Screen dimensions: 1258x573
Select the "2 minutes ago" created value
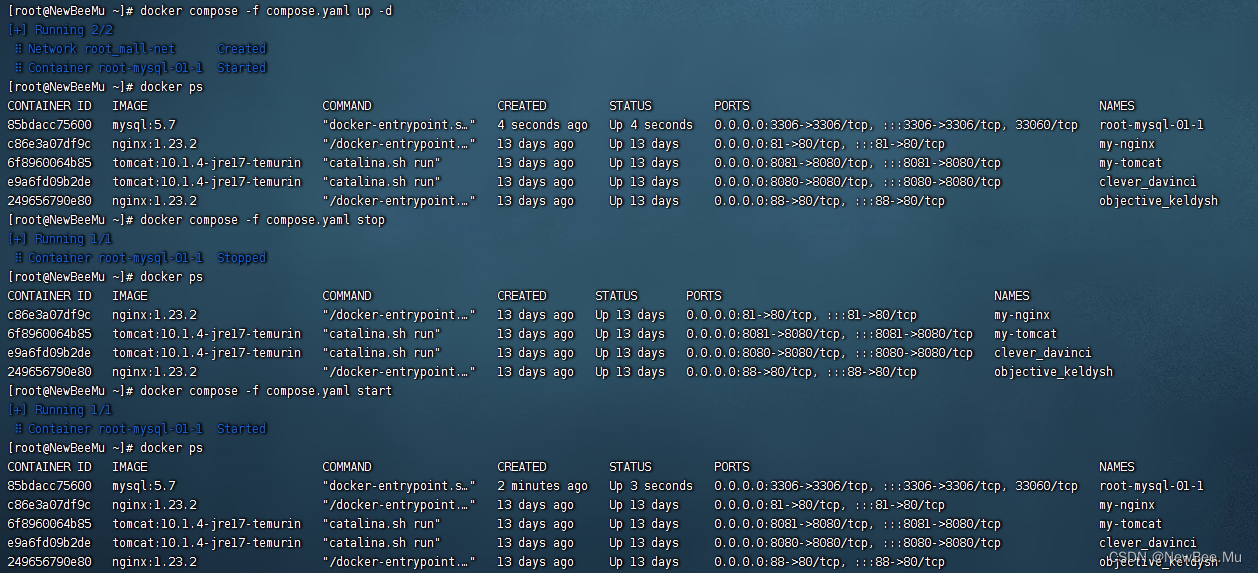click(543, 486)
